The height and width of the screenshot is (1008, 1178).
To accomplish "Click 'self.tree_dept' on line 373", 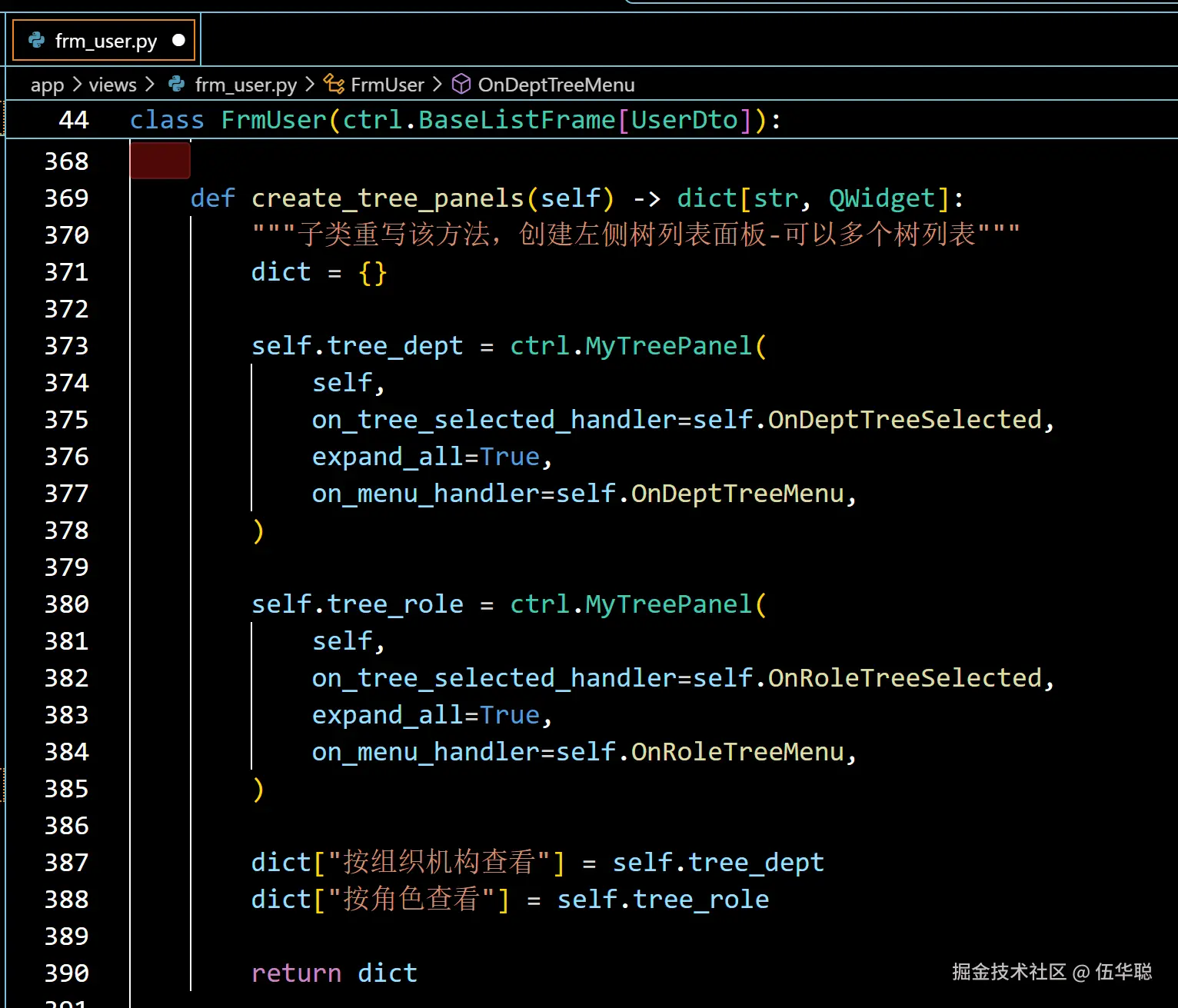I will (x=358, y=346).
